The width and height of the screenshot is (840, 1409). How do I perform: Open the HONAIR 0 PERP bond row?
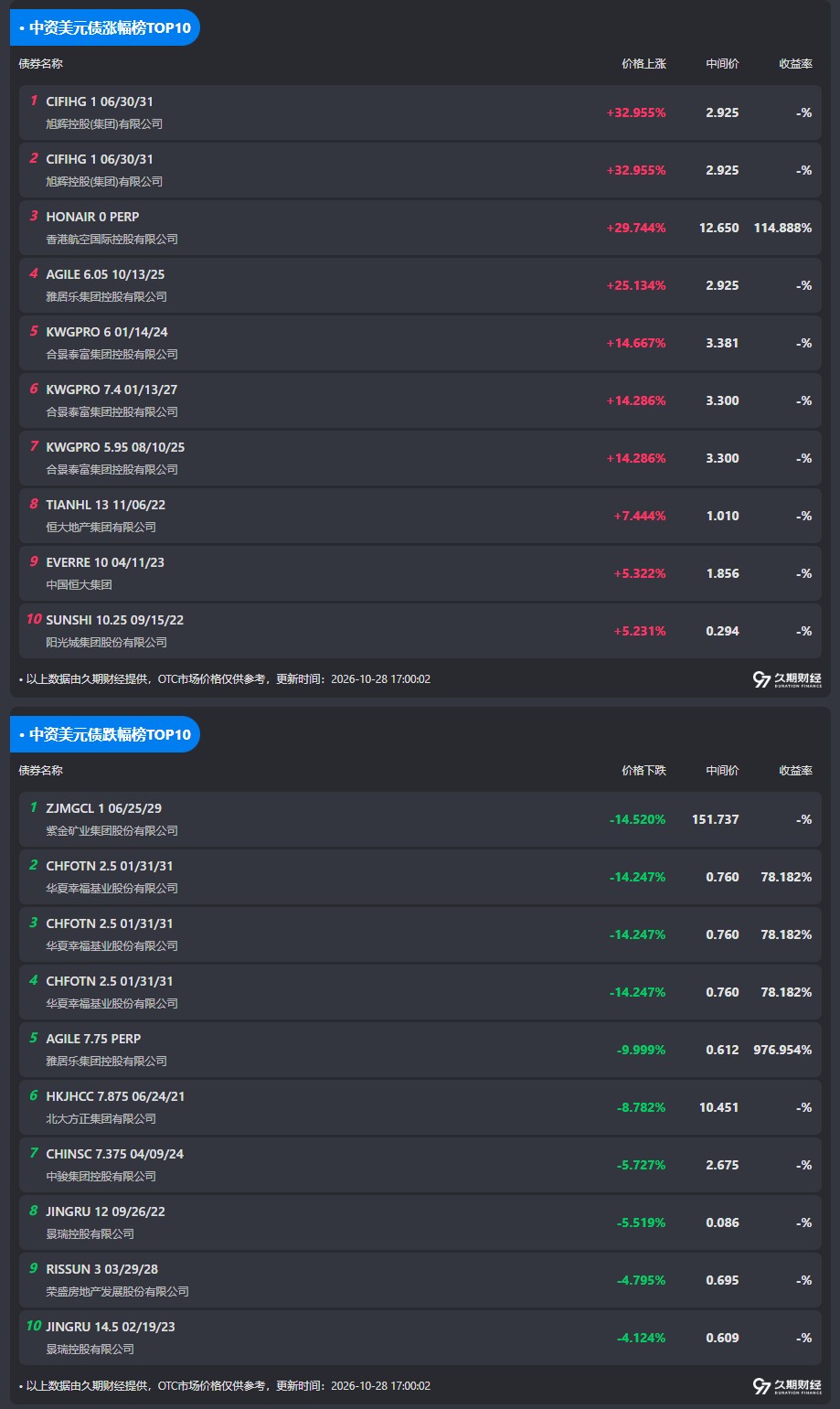pos(420,228)
